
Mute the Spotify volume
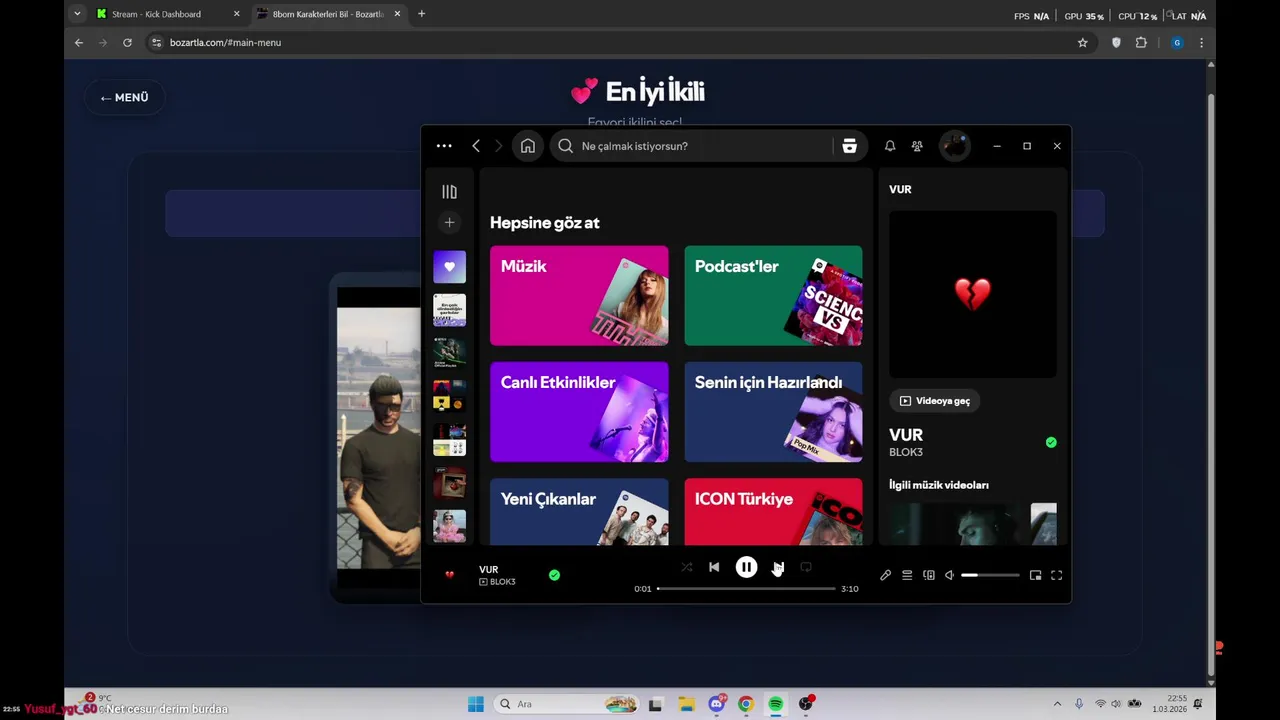(x=950, y=575)
